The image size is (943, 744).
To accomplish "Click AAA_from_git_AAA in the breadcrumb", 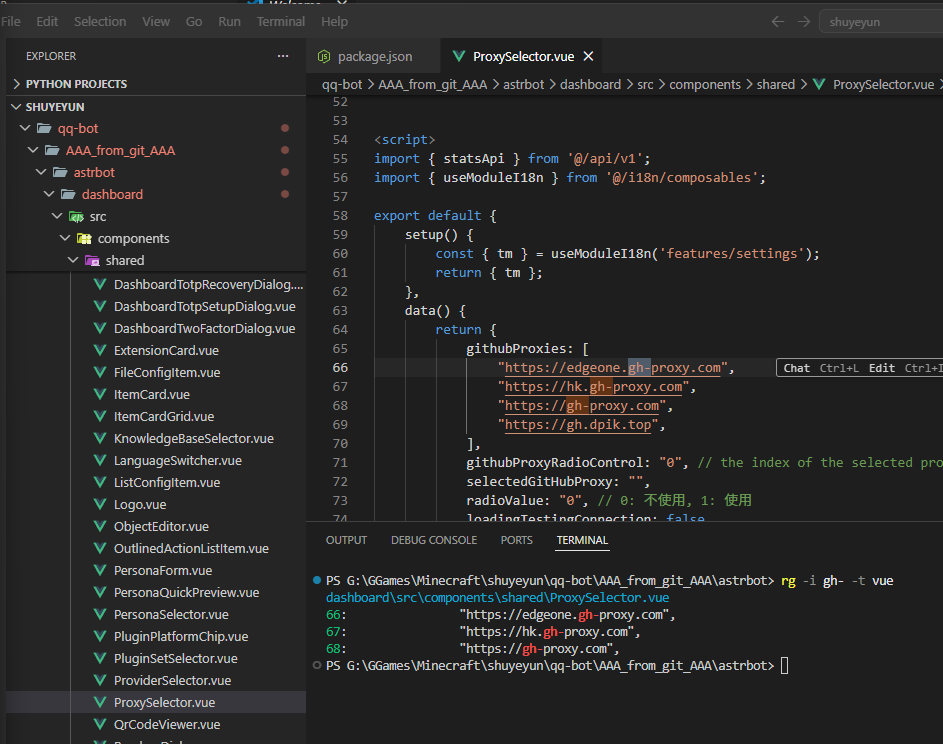I will (432, 85).
